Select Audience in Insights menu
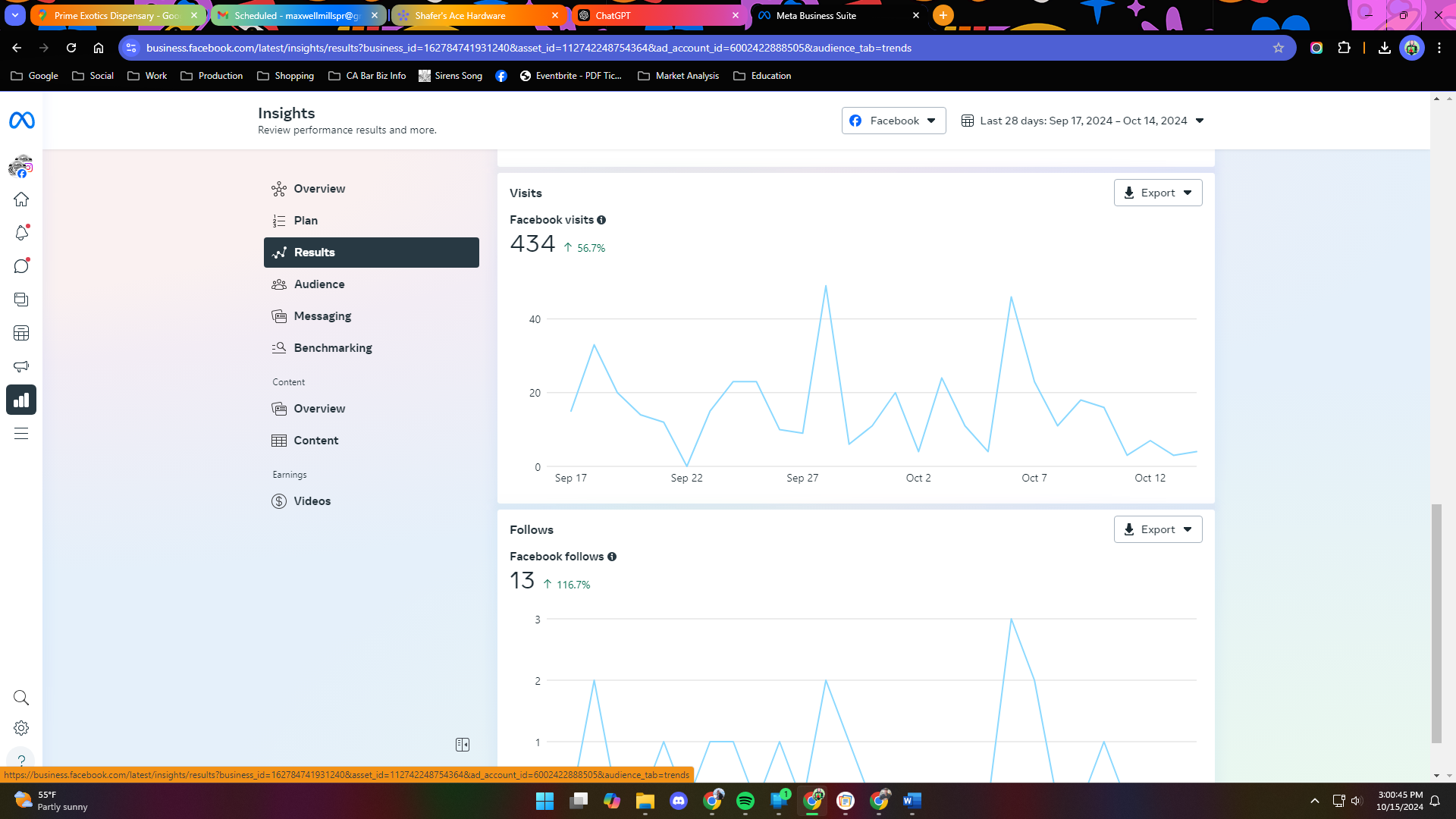 tap(319, 284)
